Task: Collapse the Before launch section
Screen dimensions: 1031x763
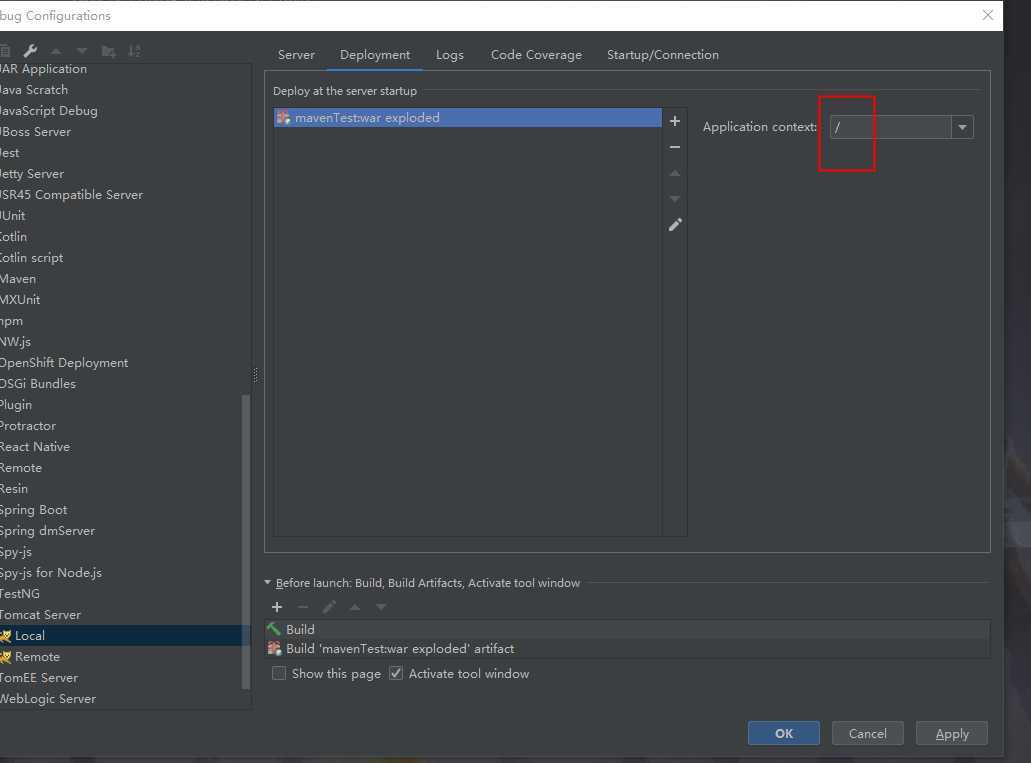Action: pyautogui.click(x=268, y=582)
